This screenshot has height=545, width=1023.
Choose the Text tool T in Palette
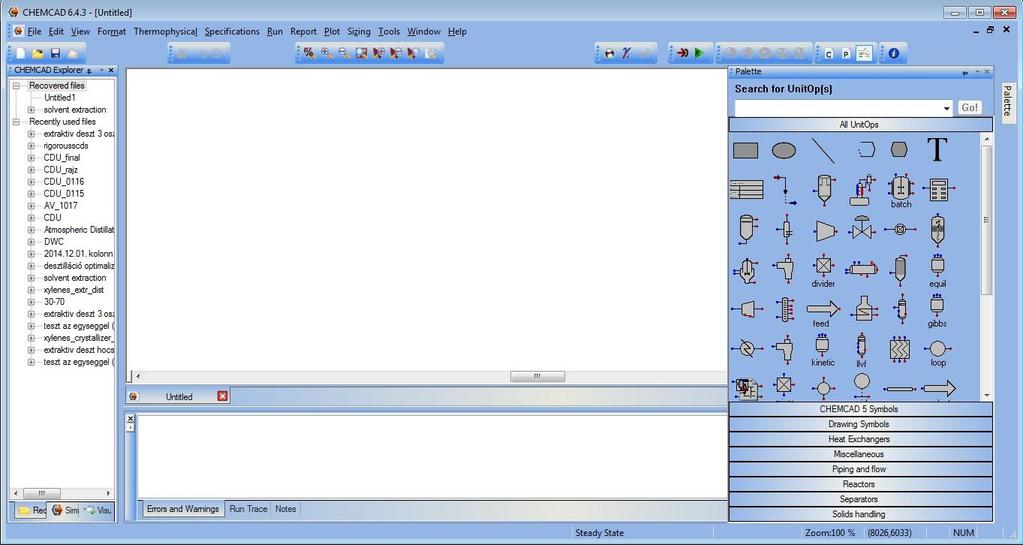(x=937, y=149)
